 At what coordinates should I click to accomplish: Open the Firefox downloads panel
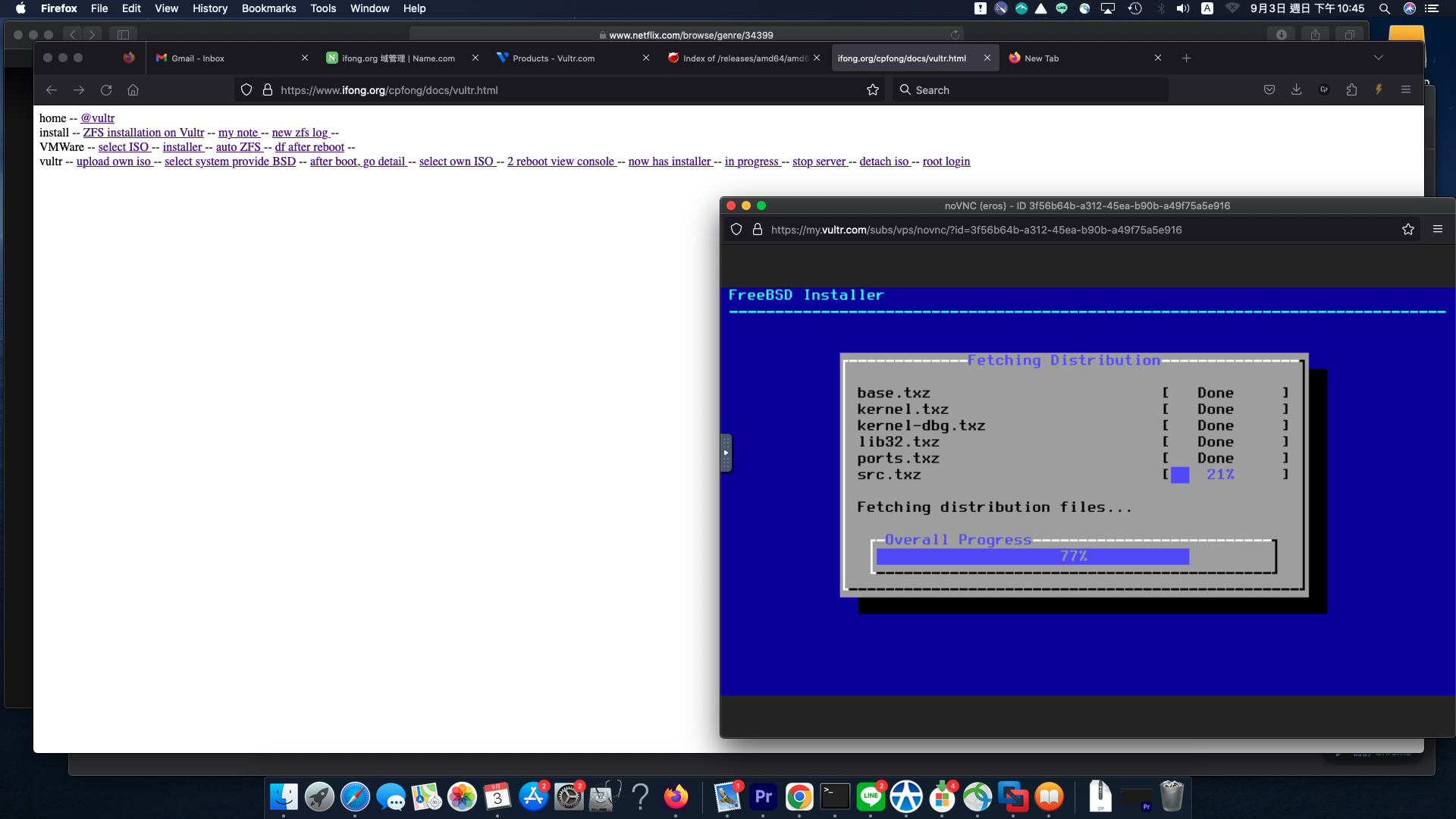tap(1297, 89)
